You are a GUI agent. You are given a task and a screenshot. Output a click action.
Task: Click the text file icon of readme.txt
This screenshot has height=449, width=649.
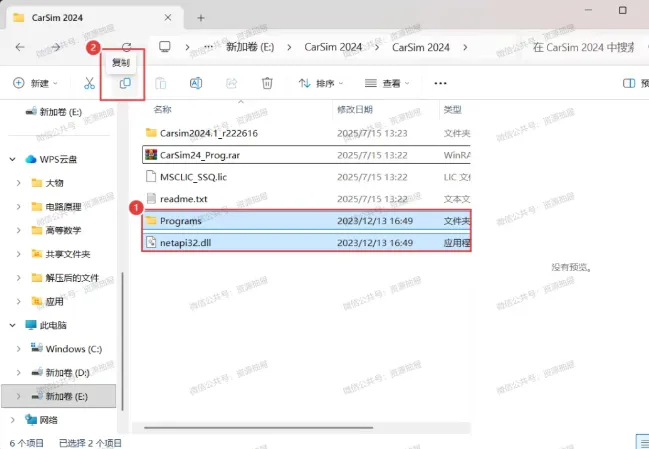click(x=151, y=199)
